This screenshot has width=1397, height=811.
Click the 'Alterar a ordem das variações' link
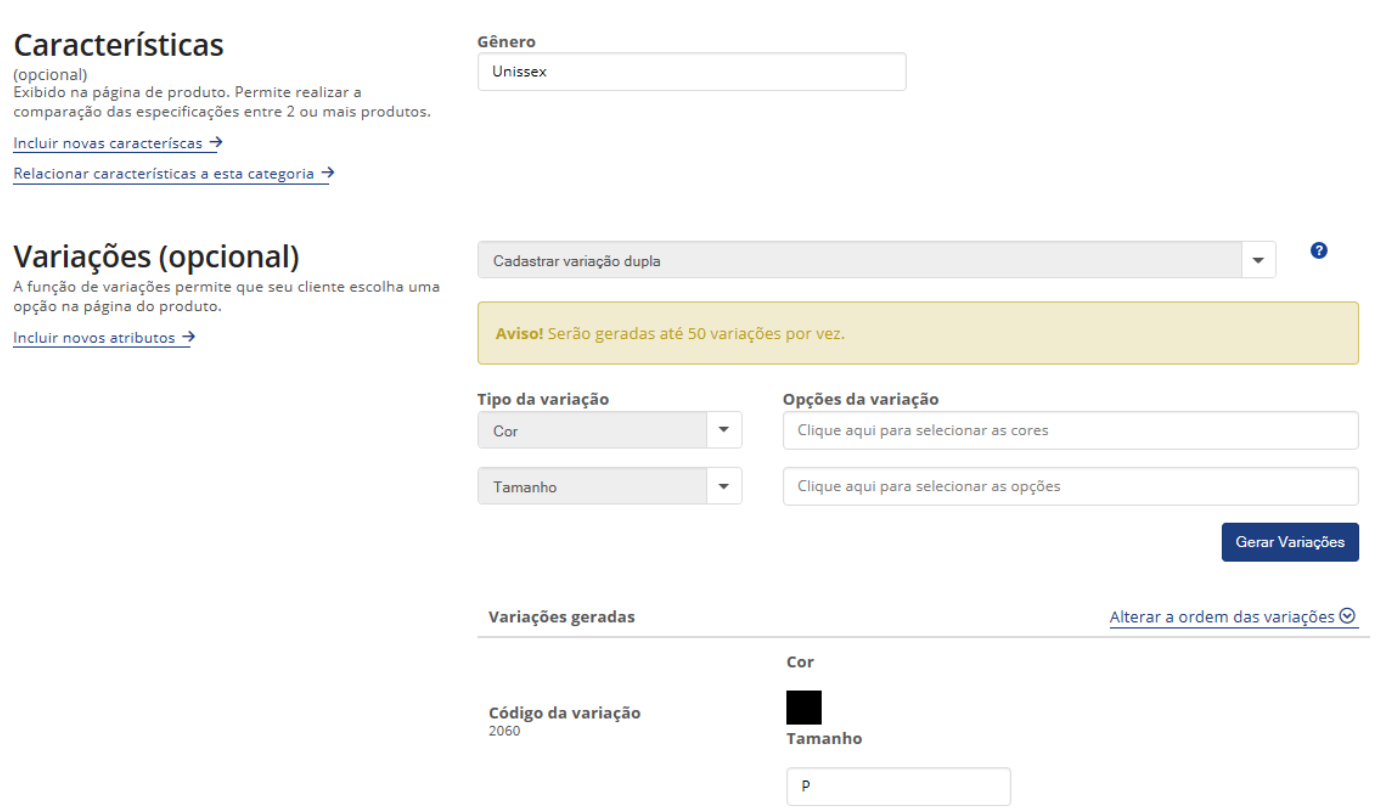click(x=1221, y=617)
